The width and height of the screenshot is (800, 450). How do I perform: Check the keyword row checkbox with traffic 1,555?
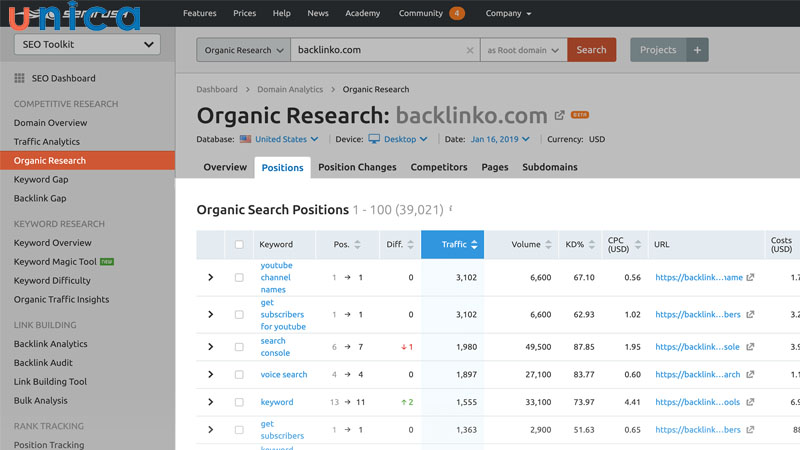pyautogui.click(x=239, y=402)
